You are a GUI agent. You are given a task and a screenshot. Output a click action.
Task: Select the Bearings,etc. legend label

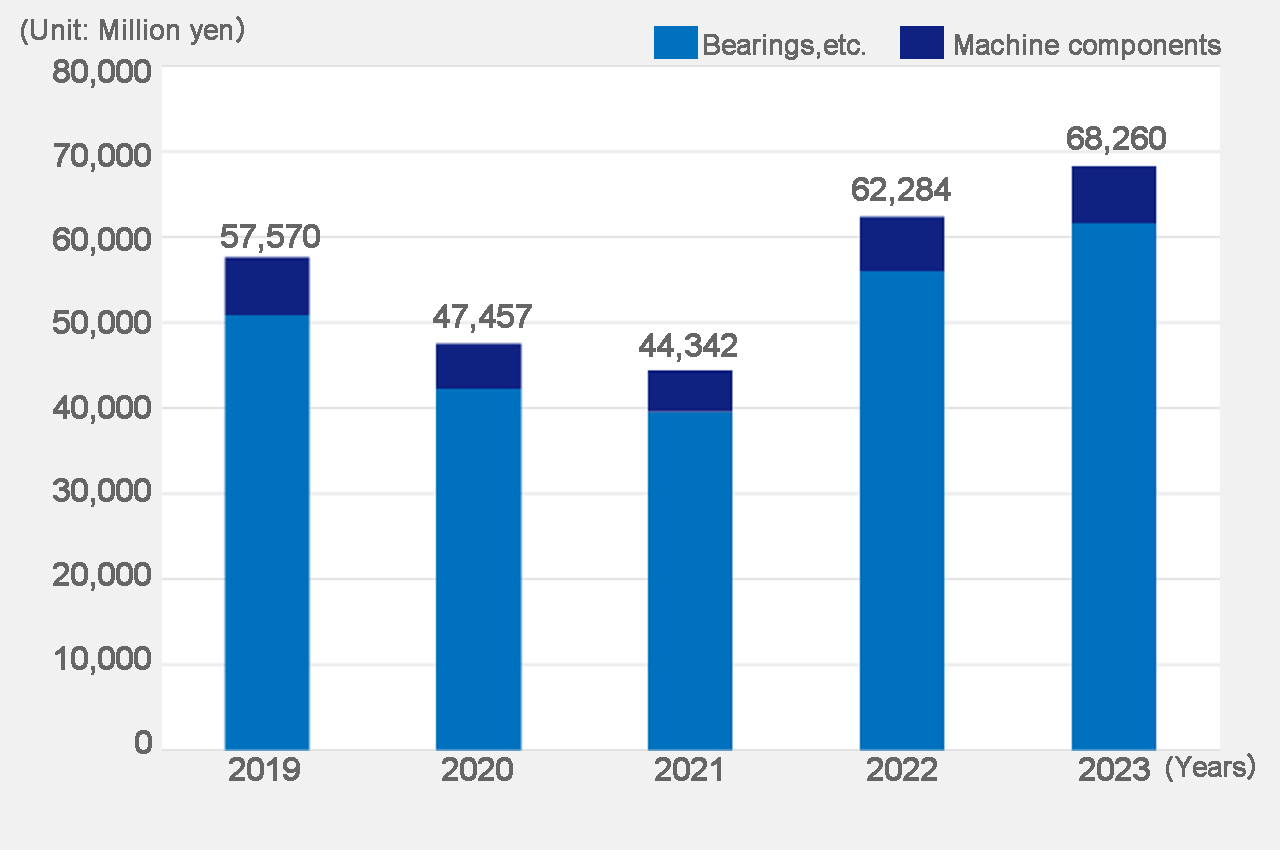tap(784, 45)
